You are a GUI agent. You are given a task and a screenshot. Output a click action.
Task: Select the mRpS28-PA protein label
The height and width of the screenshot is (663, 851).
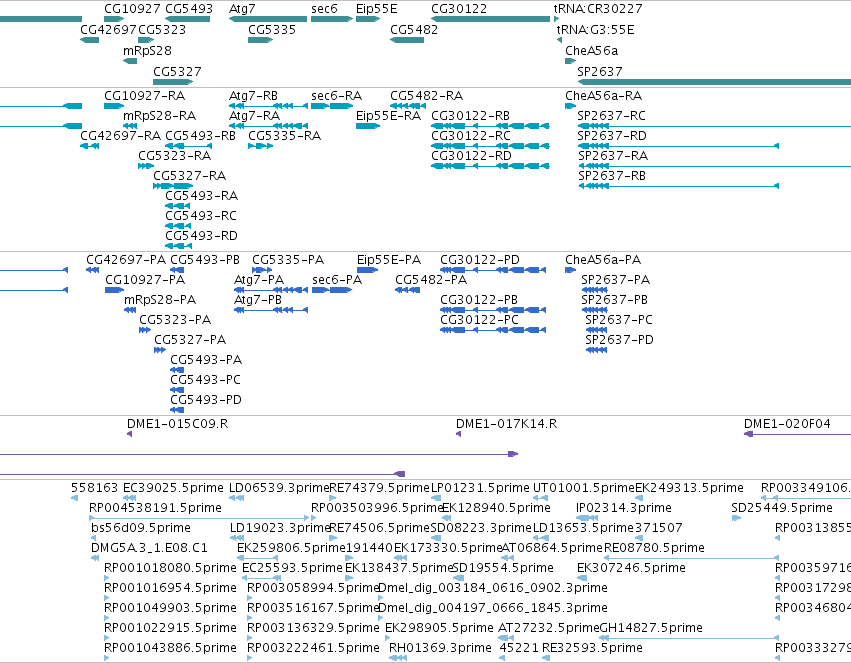pyautogui.click(x=160, y=301)
